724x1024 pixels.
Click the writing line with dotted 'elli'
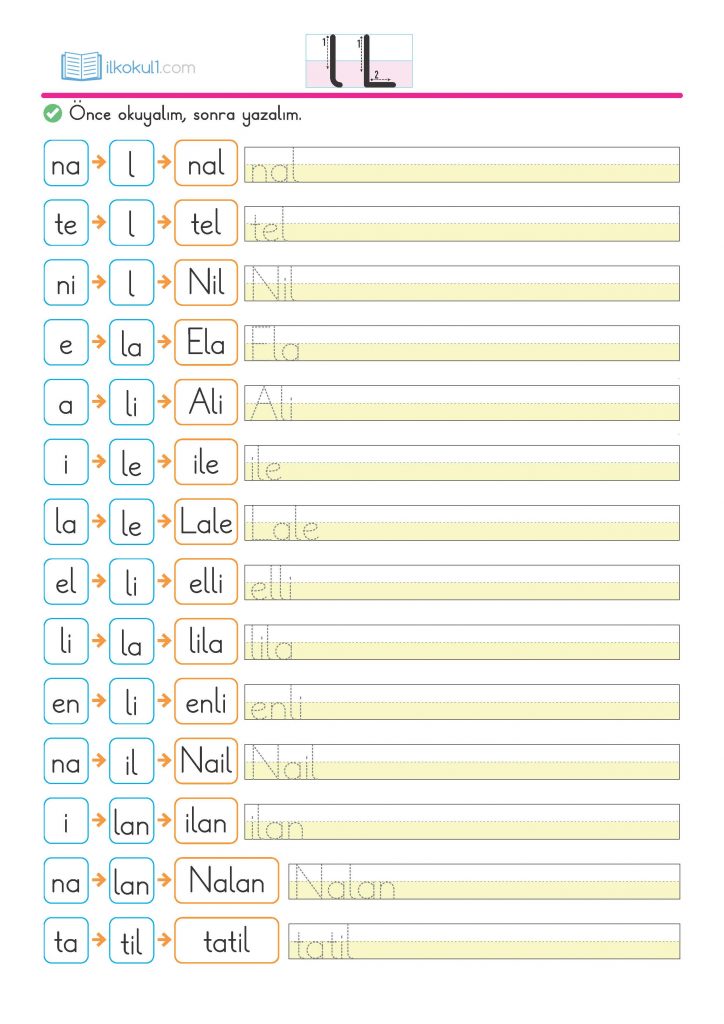462,582
